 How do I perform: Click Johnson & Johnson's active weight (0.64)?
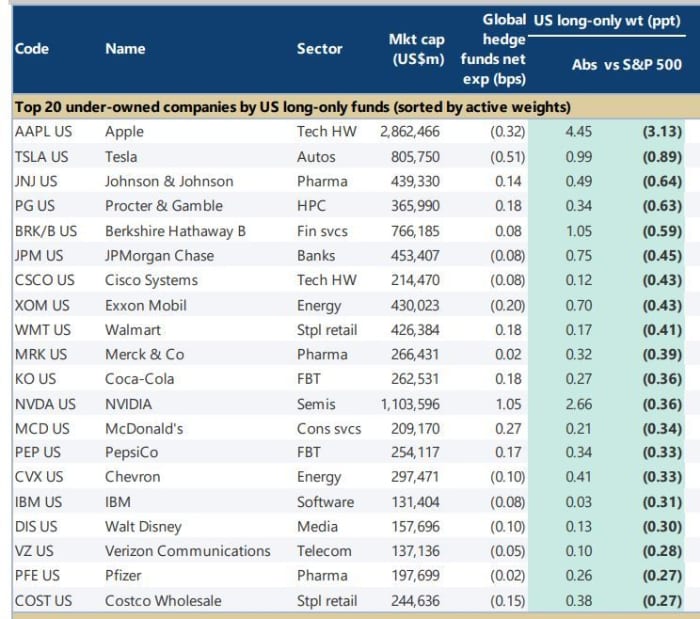click(662, 182)
